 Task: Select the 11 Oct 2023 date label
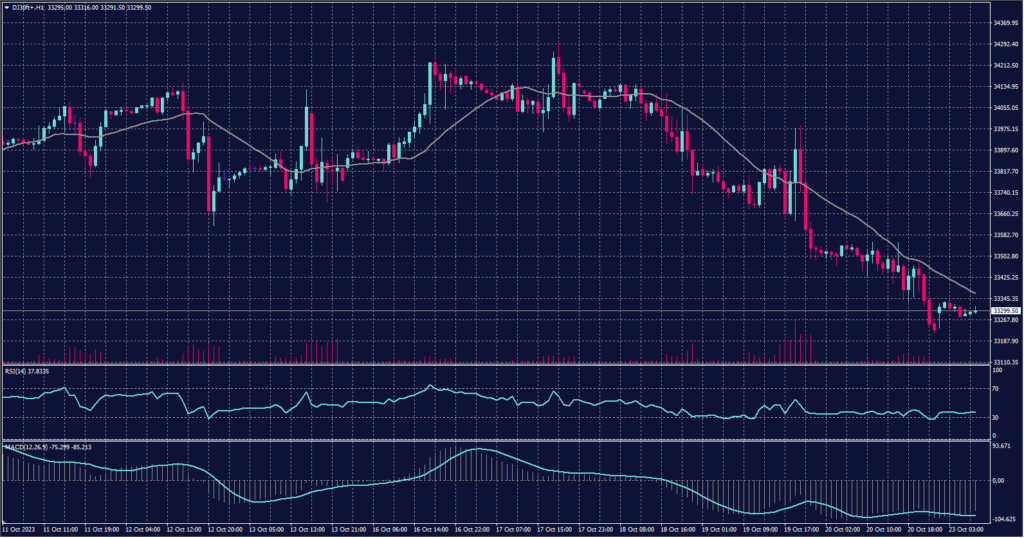tap(20, 528)
